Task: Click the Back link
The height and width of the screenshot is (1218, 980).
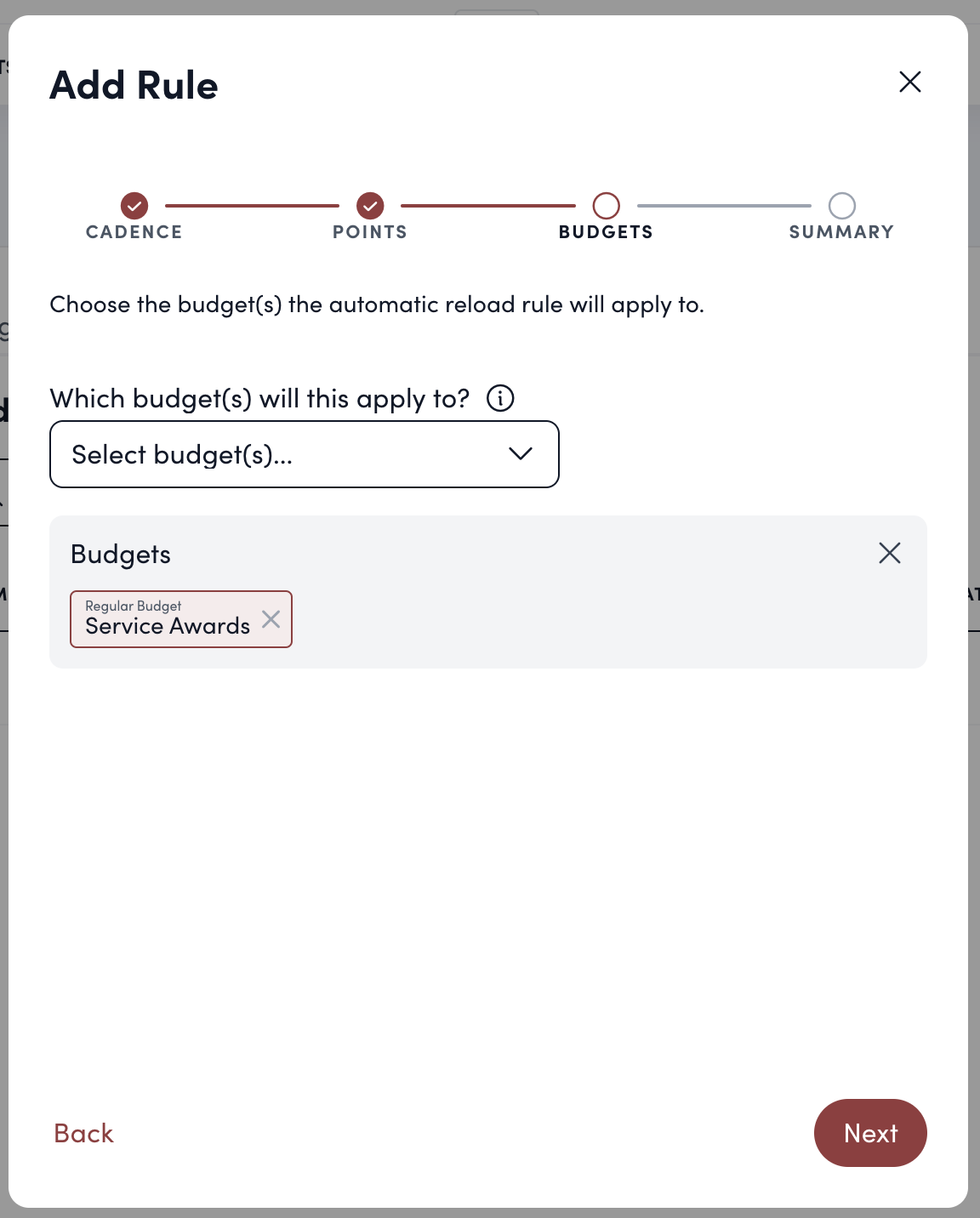Action: pyautogui.click(x=83, y=1133)
